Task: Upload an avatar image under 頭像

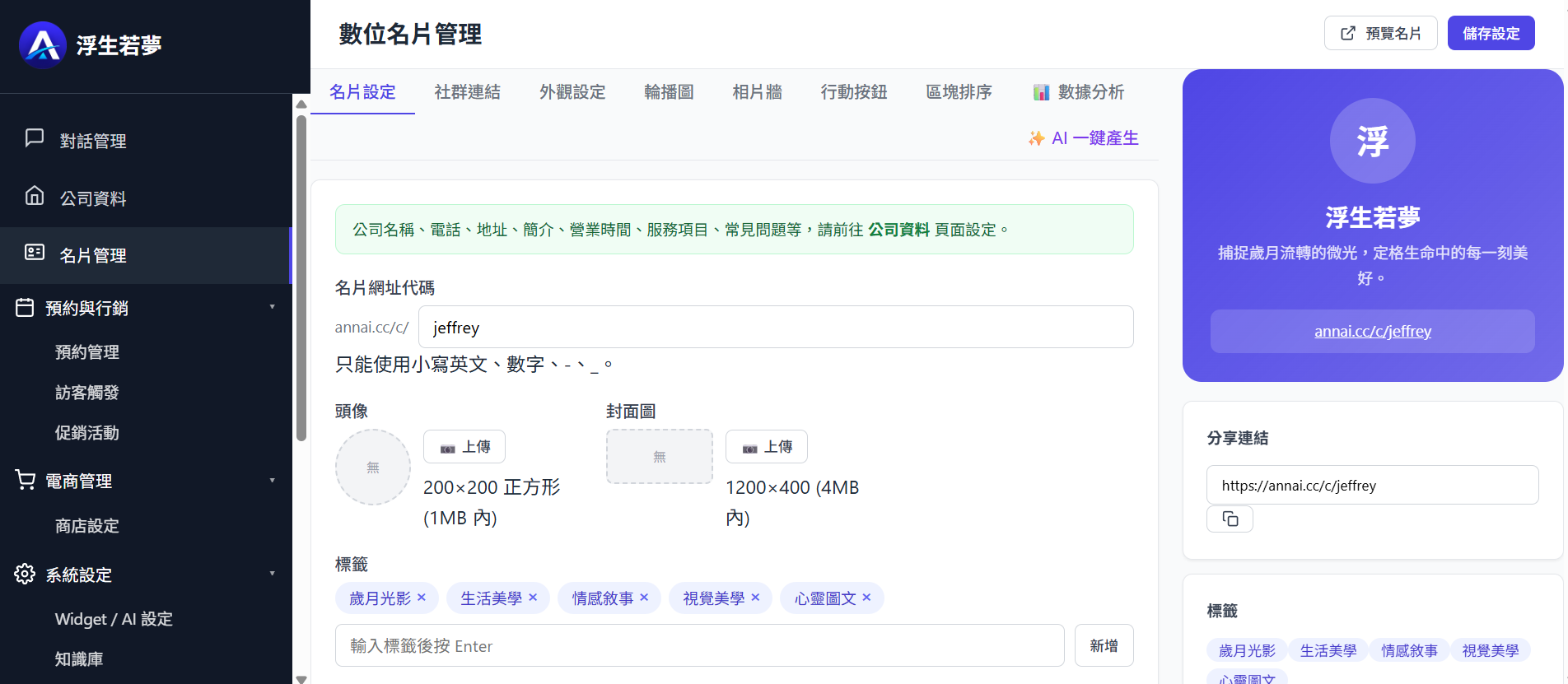Action: (x=464, y=447)
